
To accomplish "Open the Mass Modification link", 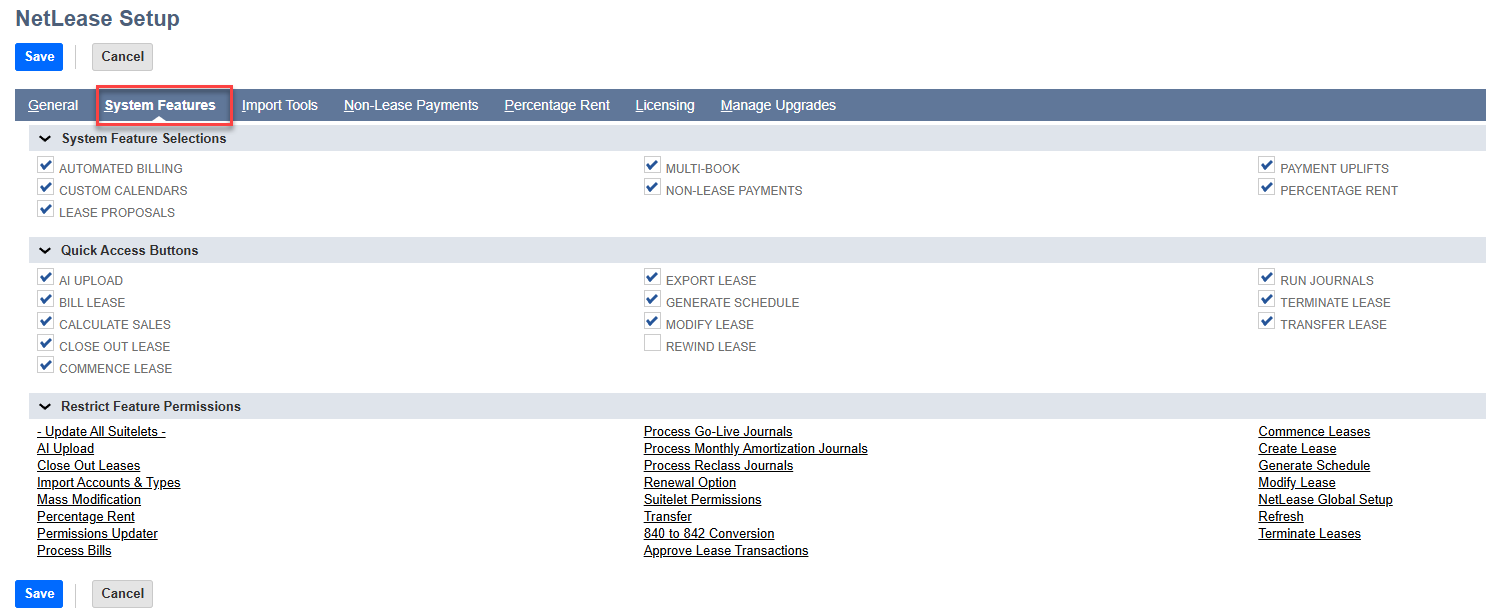I will coord(89,500).
